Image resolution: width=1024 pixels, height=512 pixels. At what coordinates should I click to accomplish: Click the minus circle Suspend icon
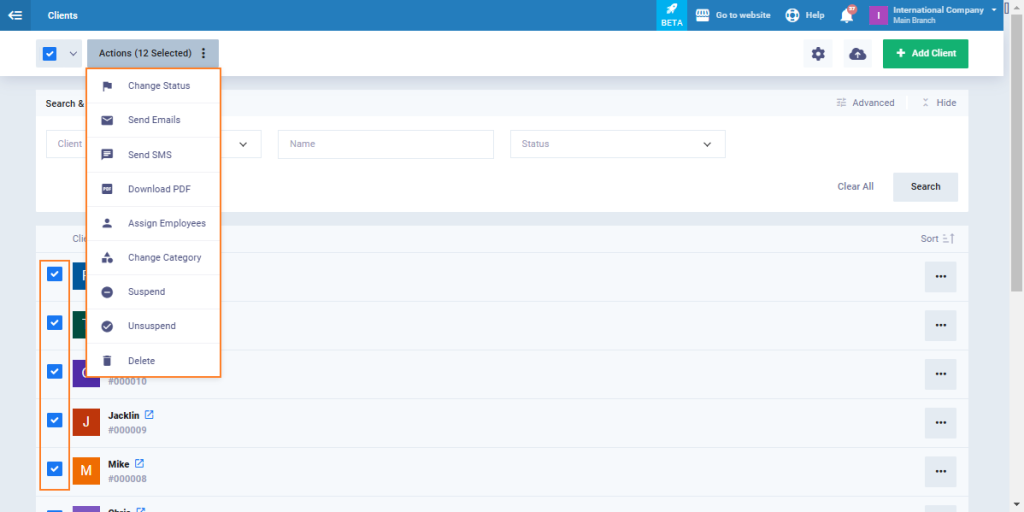pyautogui.click(x=107, y=292)
